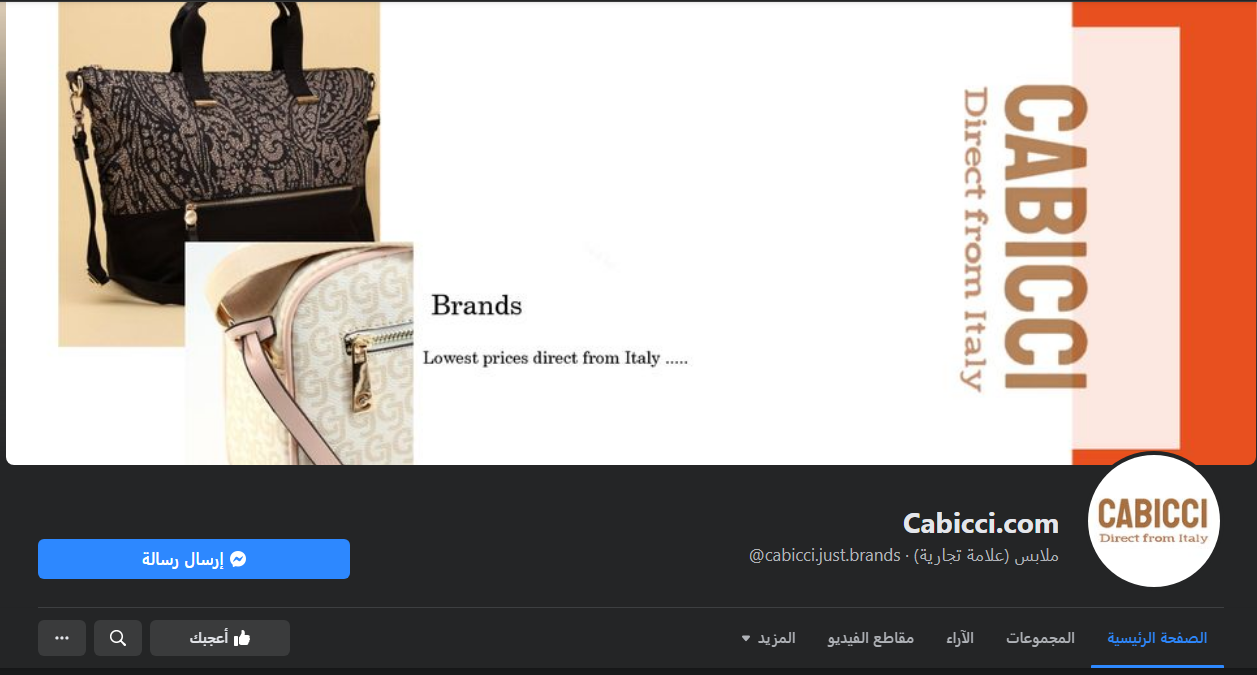Select the مقاطع الفيديو videos tab
1257x675 pixels.
[871, 638]
